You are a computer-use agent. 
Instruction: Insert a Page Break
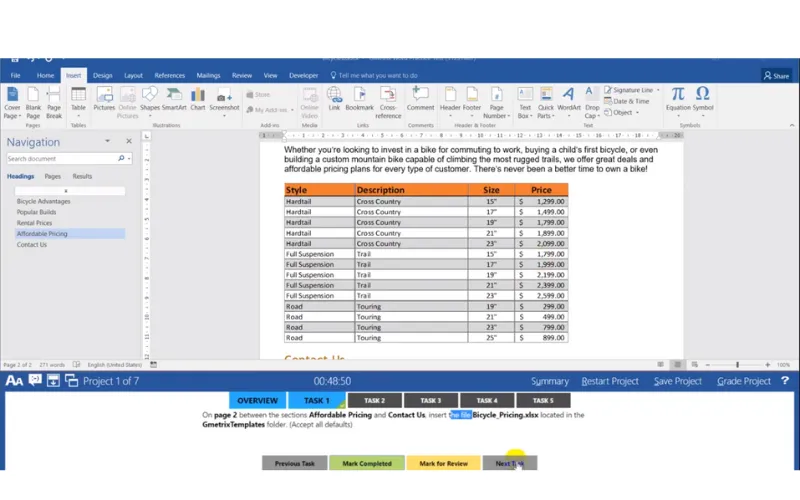tap(54, 103)
